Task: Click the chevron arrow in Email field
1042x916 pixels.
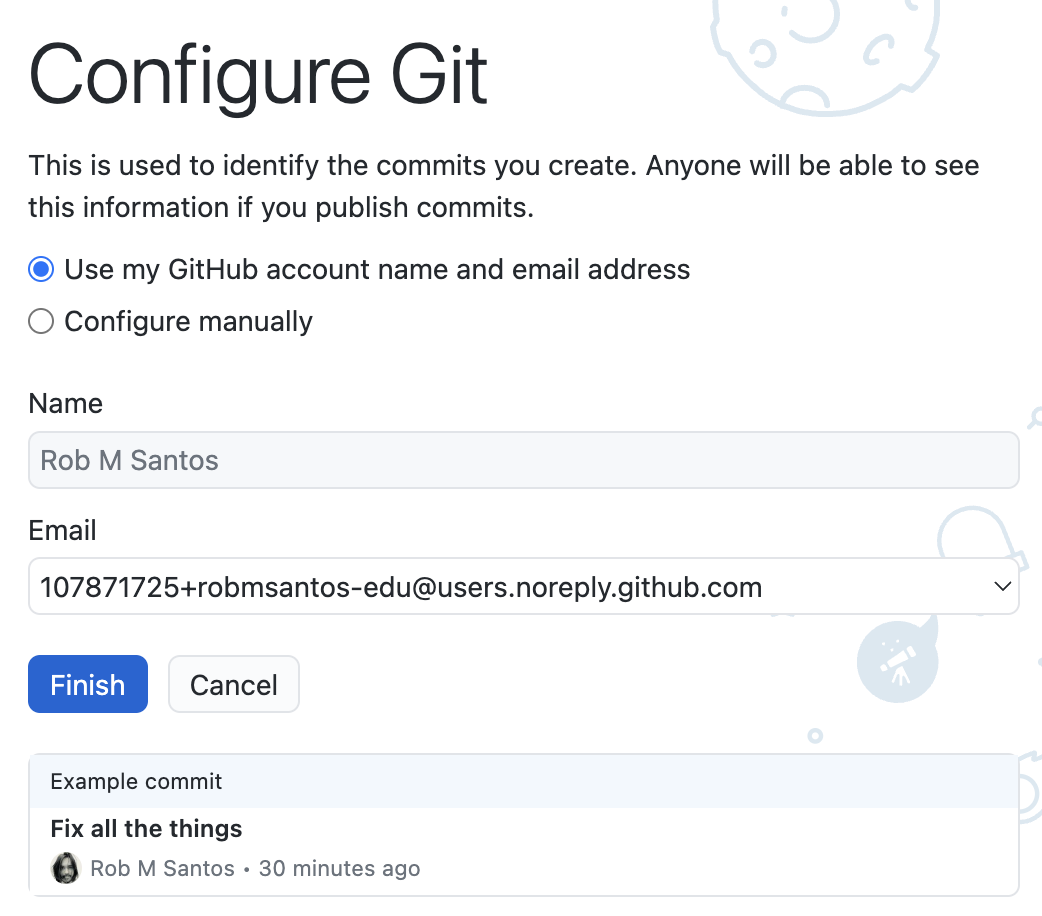Action: 1002,587
